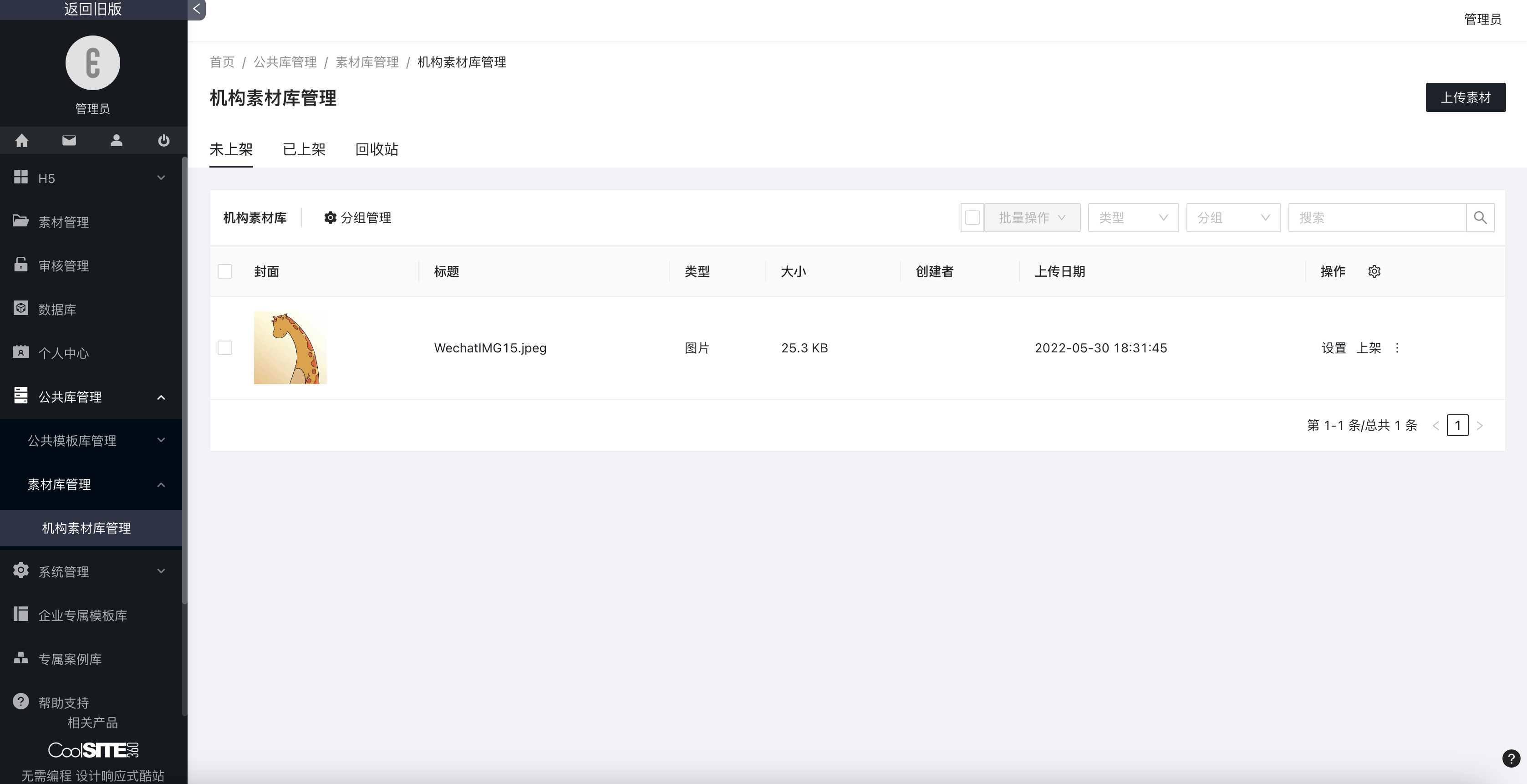Open the 分组 dropdown filter
1527x784 pixels.
click(x=1233, y=218)
